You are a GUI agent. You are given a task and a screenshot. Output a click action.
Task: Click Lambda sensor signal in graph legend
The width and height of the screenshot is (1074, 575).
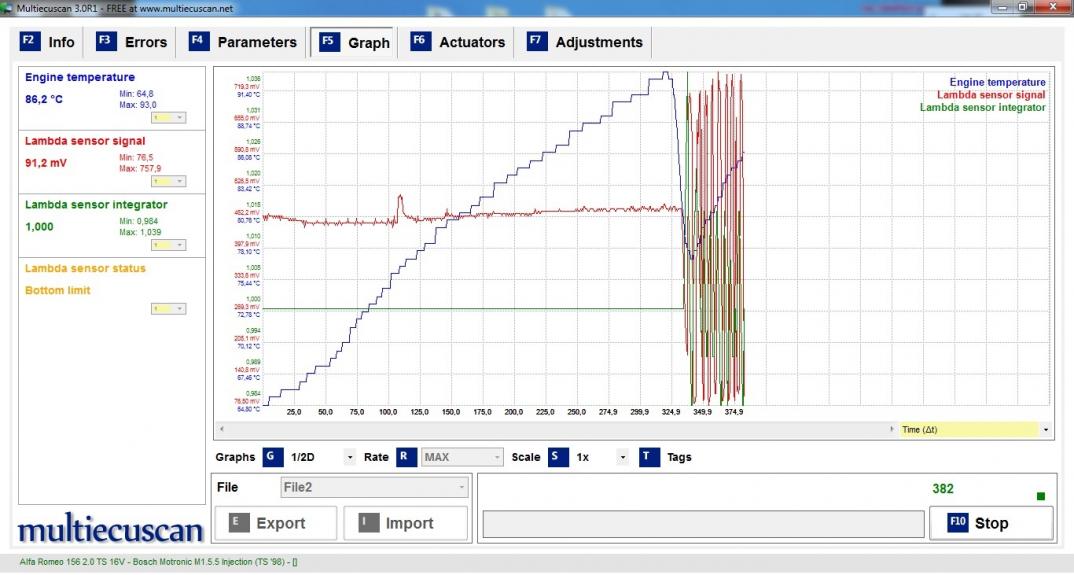[x=991, y=95]
